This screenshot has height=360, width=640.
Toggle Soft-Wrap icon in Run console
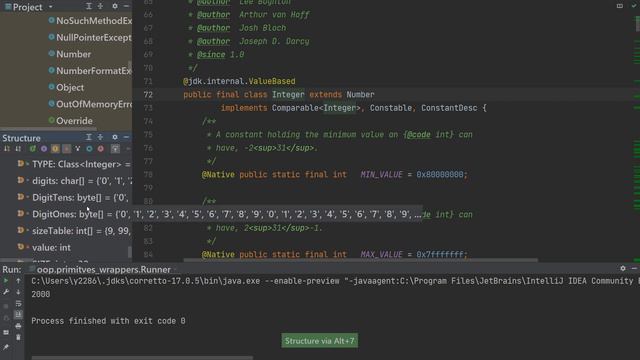(18, 303)
